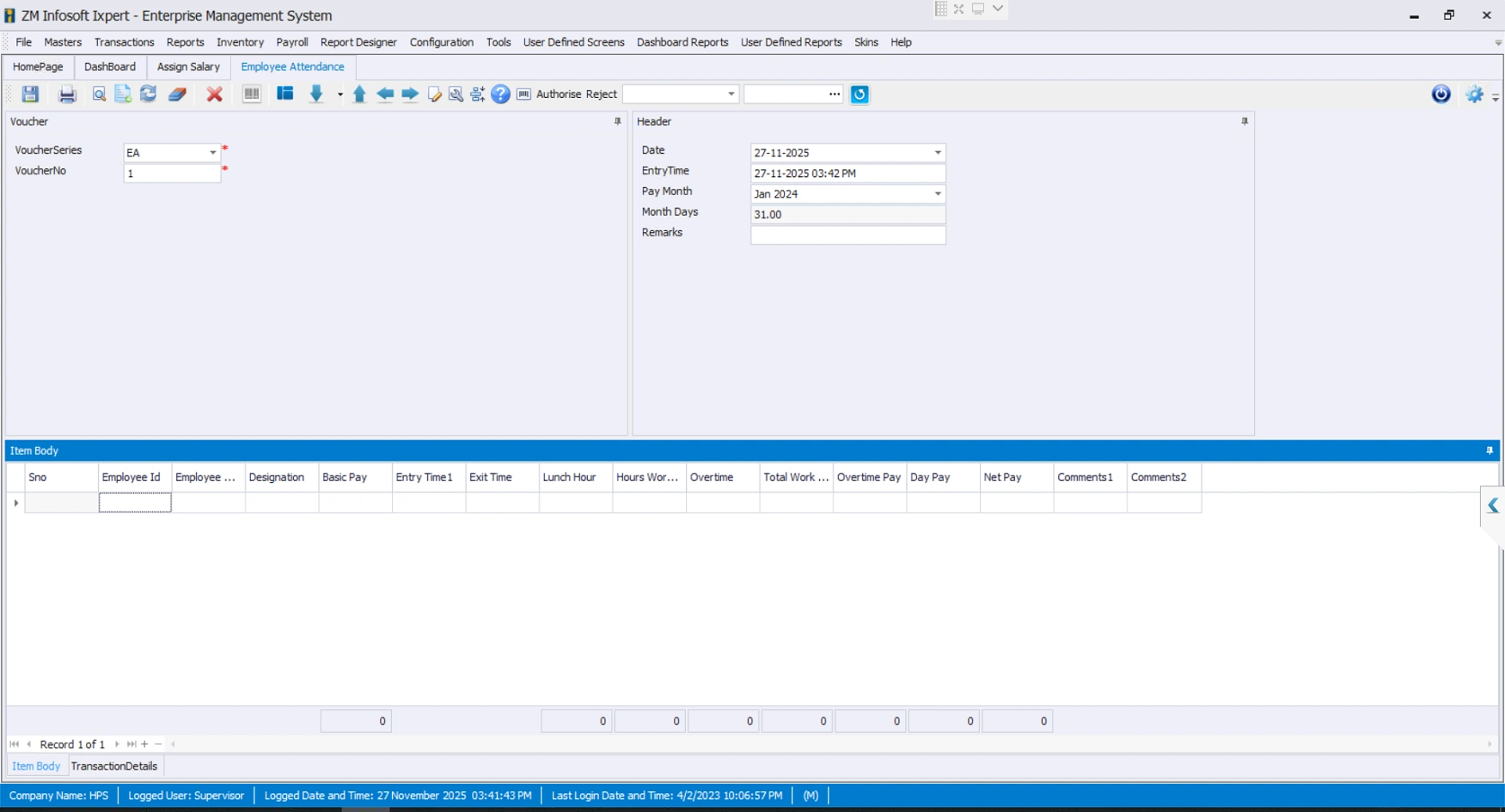
Task: Delete the record via the red X icon
Action: pyautogui.click(x=214, y=95)
